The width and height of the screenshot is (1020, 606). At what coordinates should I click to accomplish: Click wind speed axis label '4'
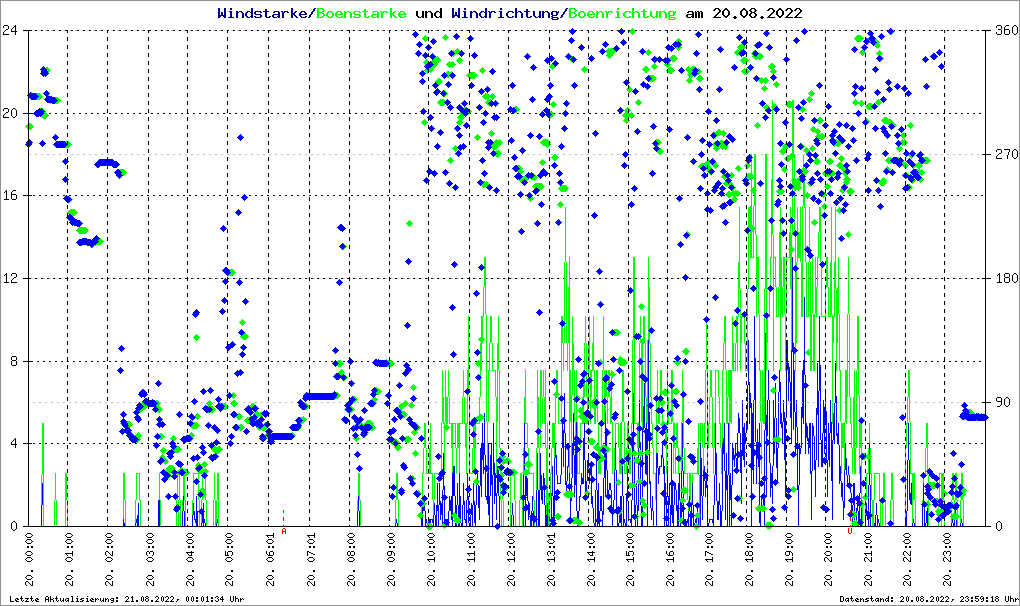(x=14, y=444)
